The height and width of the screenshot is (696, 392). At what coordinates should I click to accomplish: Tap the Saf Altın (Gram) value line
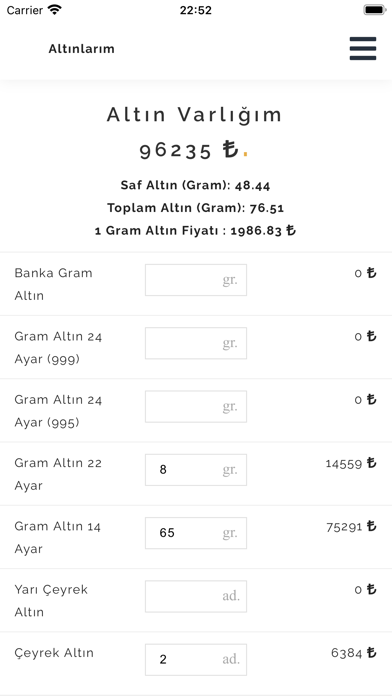[x=195, y=186]
